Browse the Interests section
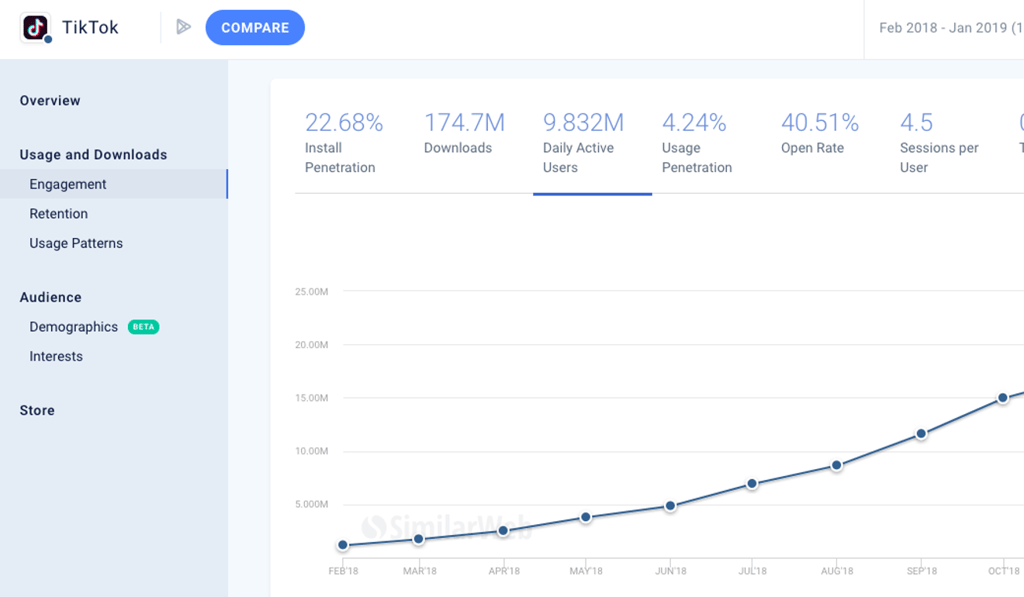Image resolution: width=1024 pixels, height=597 pixels. point(56,356)
